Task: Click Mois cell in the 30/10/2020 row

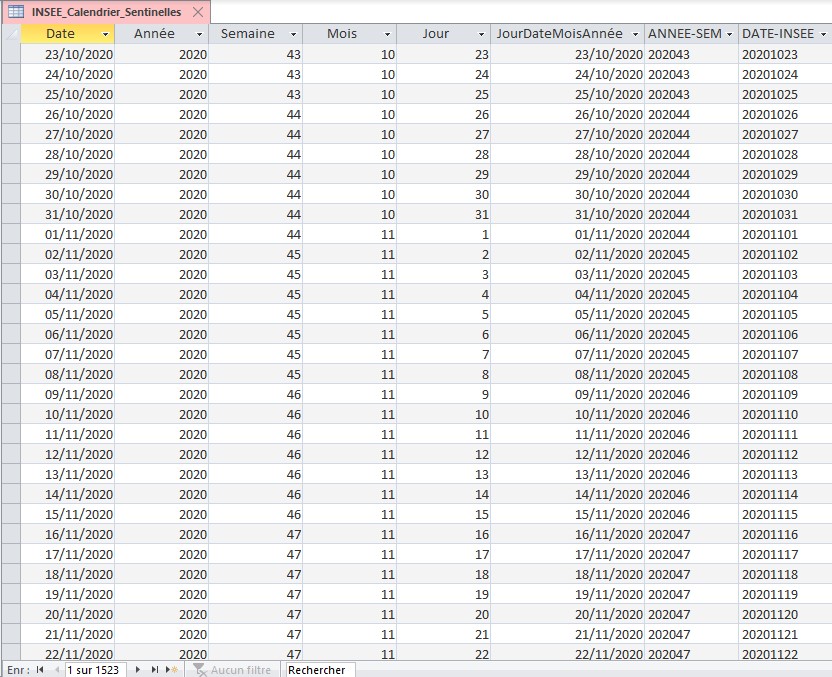Action: [x=349, y=194]
